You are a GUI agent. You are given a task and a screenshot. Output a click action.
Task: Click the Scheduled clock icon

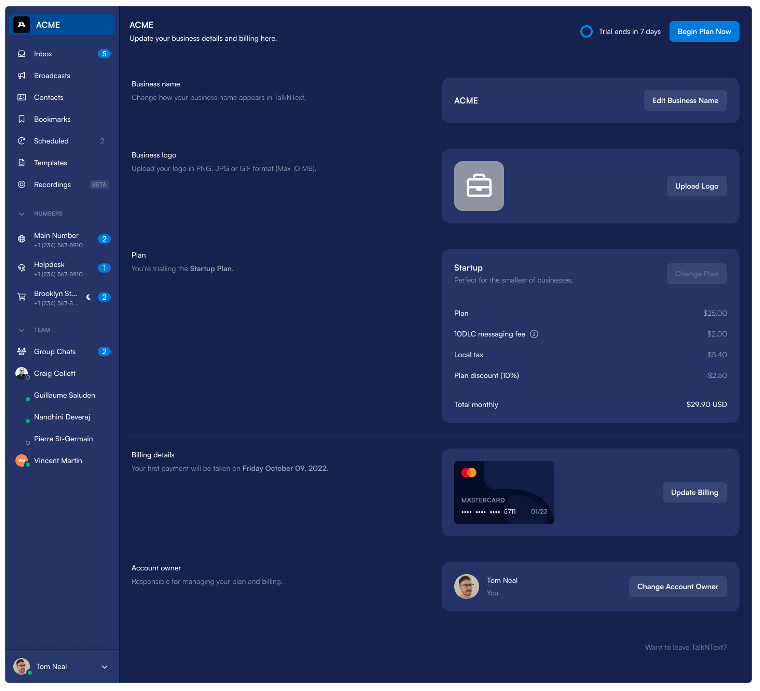[21, 141]
